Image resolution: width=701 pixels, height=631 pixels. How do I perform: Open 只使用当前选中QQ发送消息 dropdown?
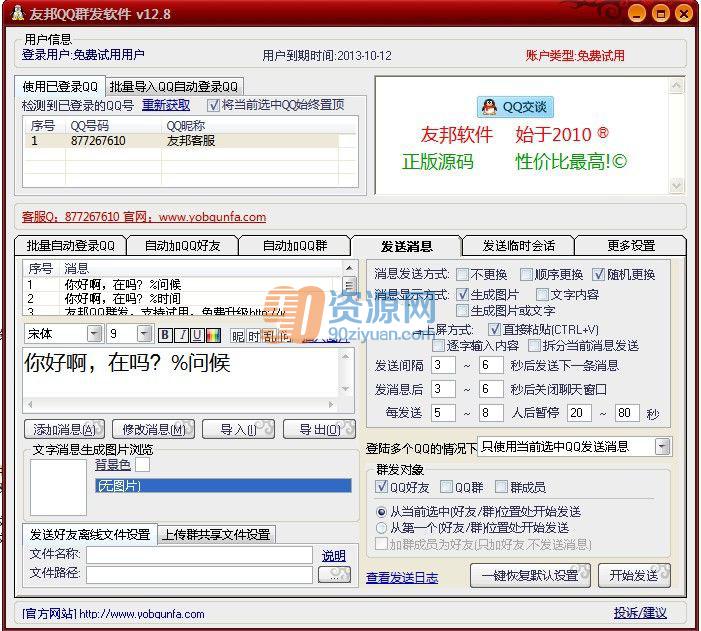click(663, 447)
